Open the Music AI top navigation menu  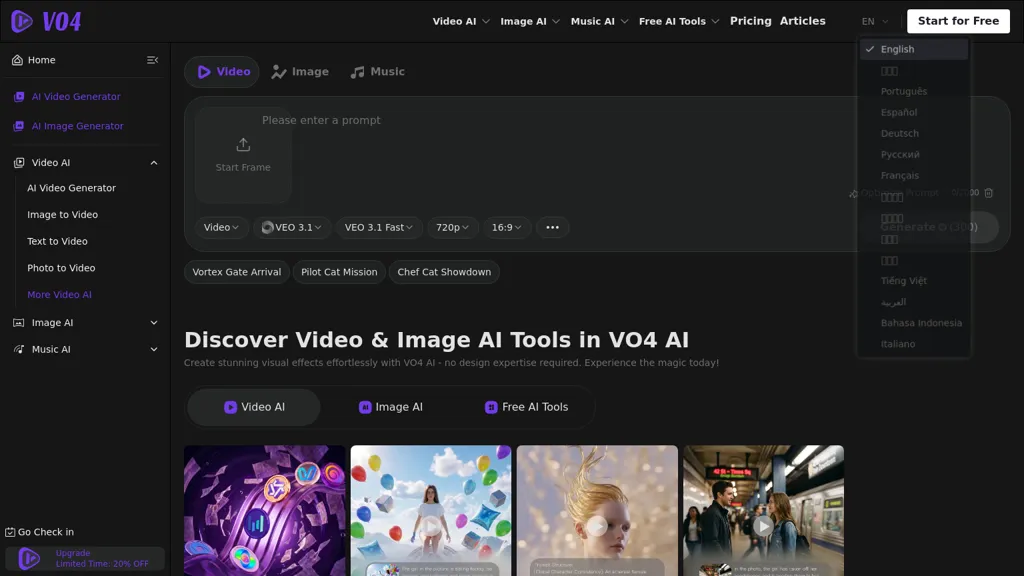[x=600, y=22]
